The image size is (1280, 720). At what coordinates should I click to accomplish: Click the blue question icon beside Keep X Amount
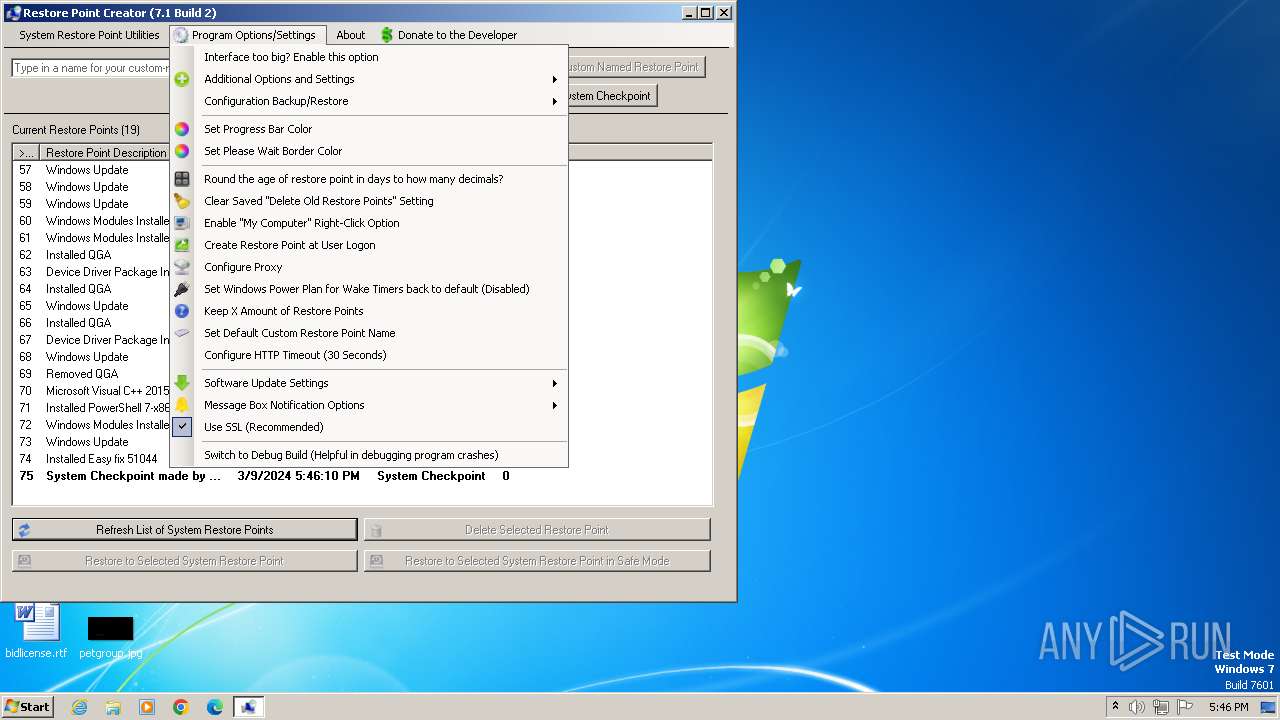click(x=182, y=311)
